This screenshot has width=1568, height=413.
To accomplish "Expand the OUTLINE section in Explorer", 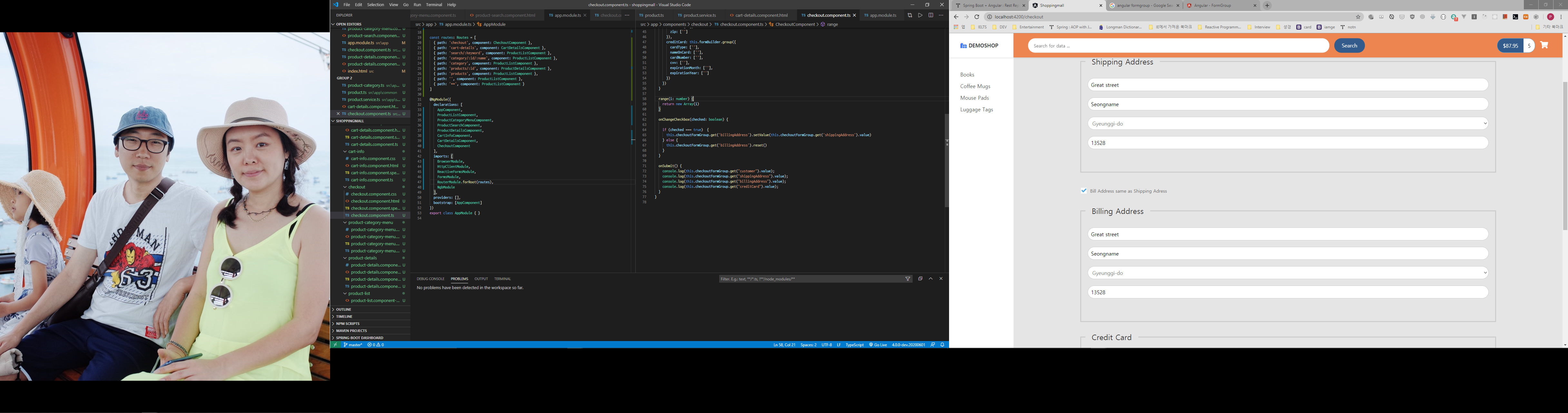I will (x=344, y=309).
